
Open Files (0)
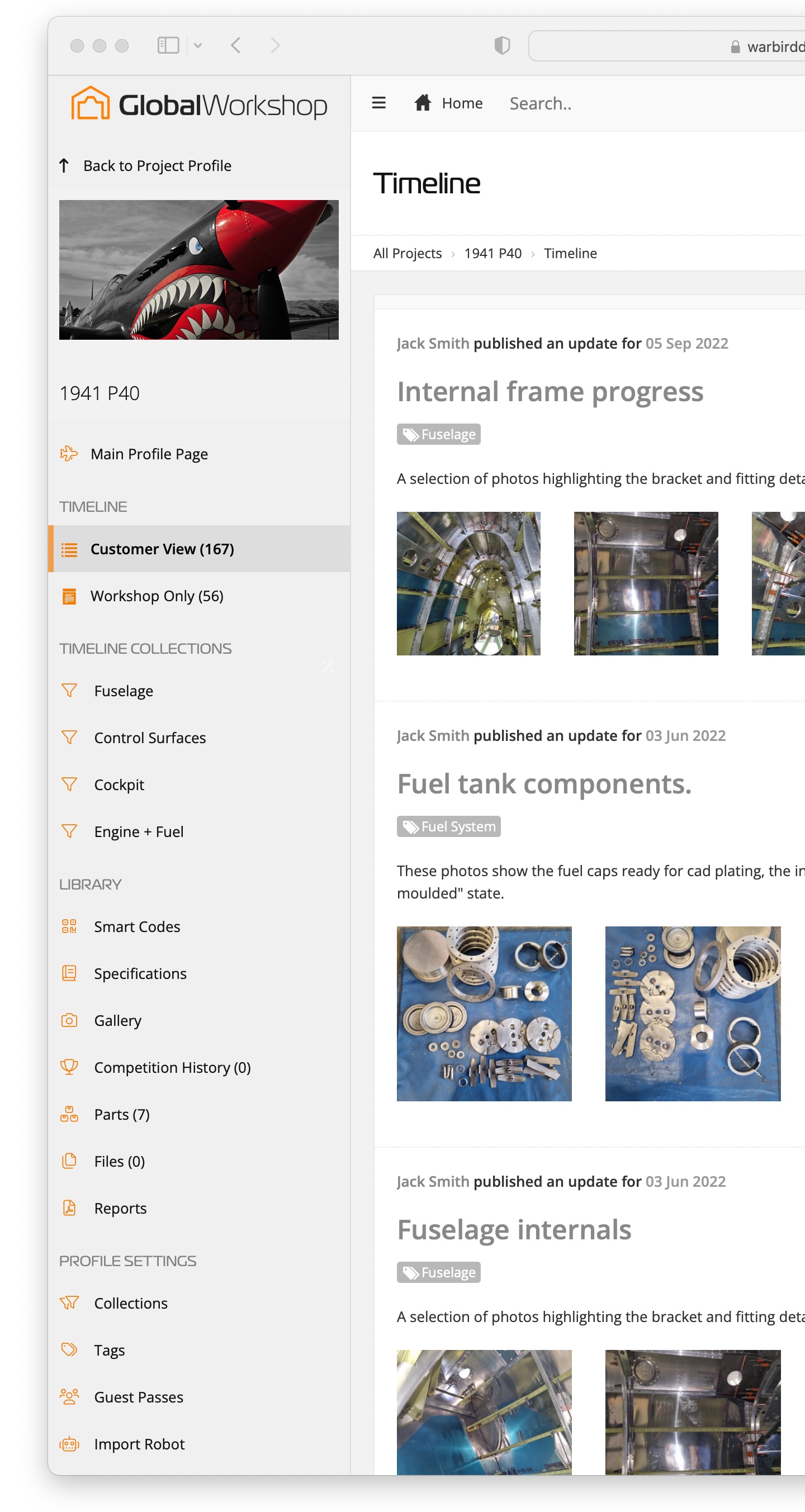[x=119, y=1162]
